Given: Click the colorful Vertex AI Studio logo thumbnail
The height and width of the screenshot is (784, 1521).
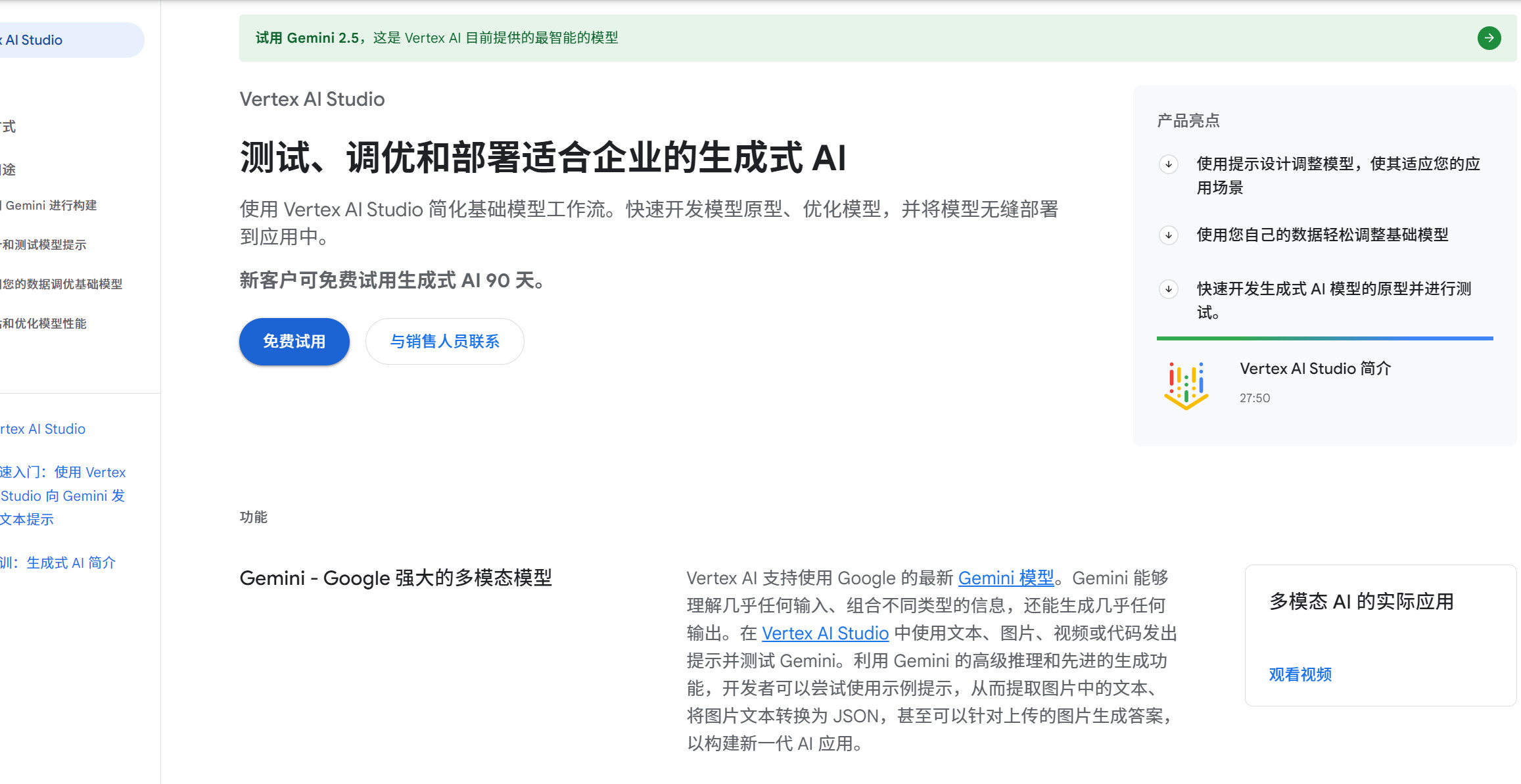Looking at the screenshot, I should tap(1186, 386).
